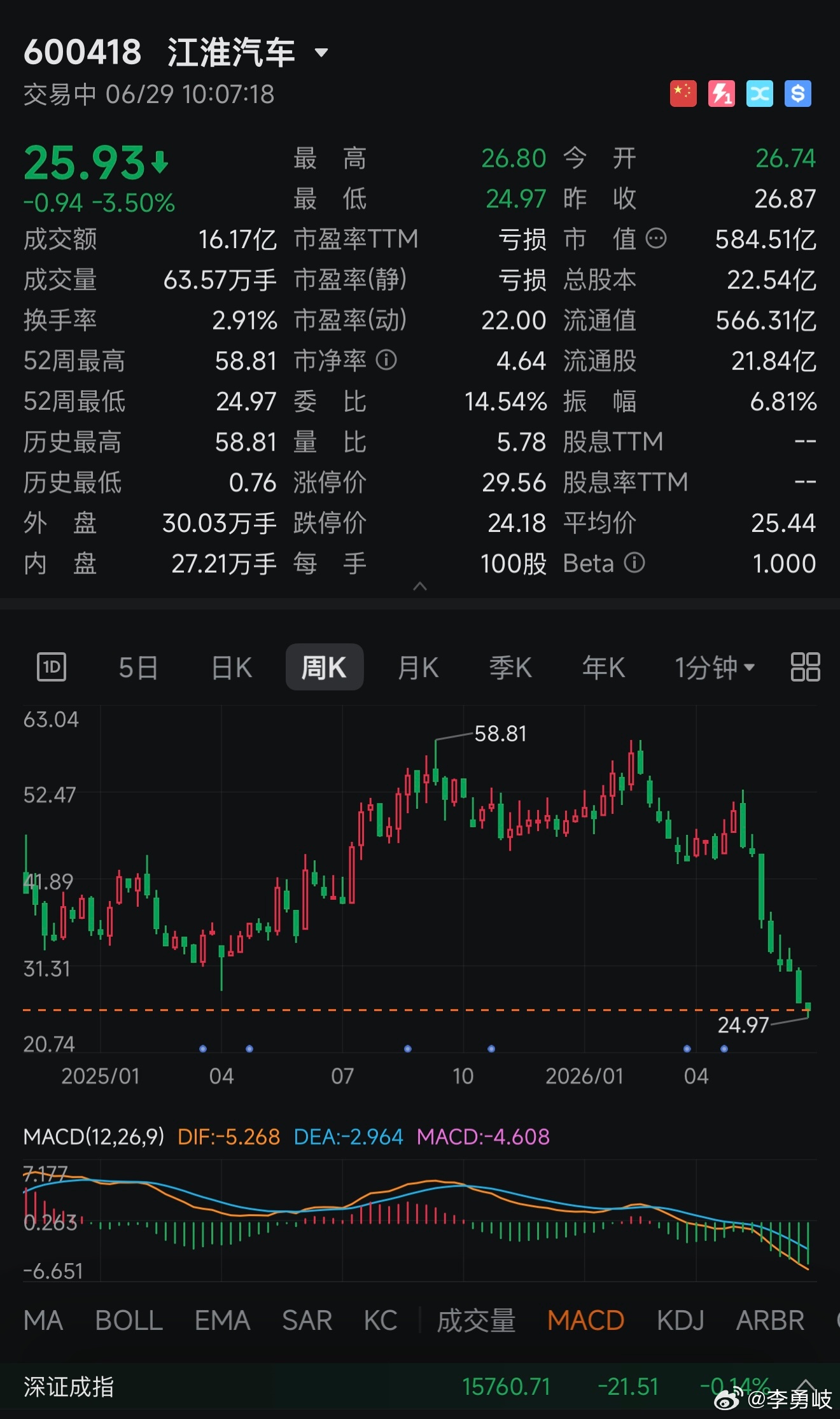The image size is (840, 1419).
Task: Select the 成交量 volume indicator
Action: point(476,1321)
